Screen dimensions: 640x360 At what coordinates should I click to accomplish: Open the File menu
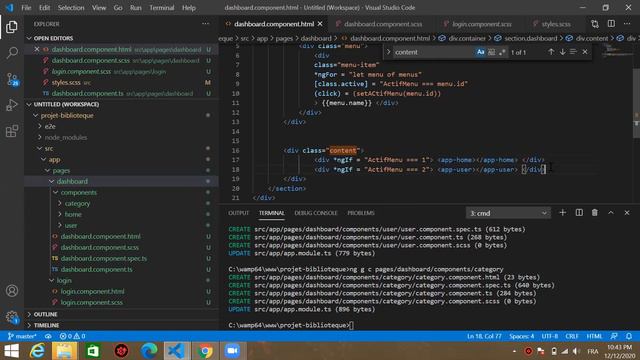26,8
